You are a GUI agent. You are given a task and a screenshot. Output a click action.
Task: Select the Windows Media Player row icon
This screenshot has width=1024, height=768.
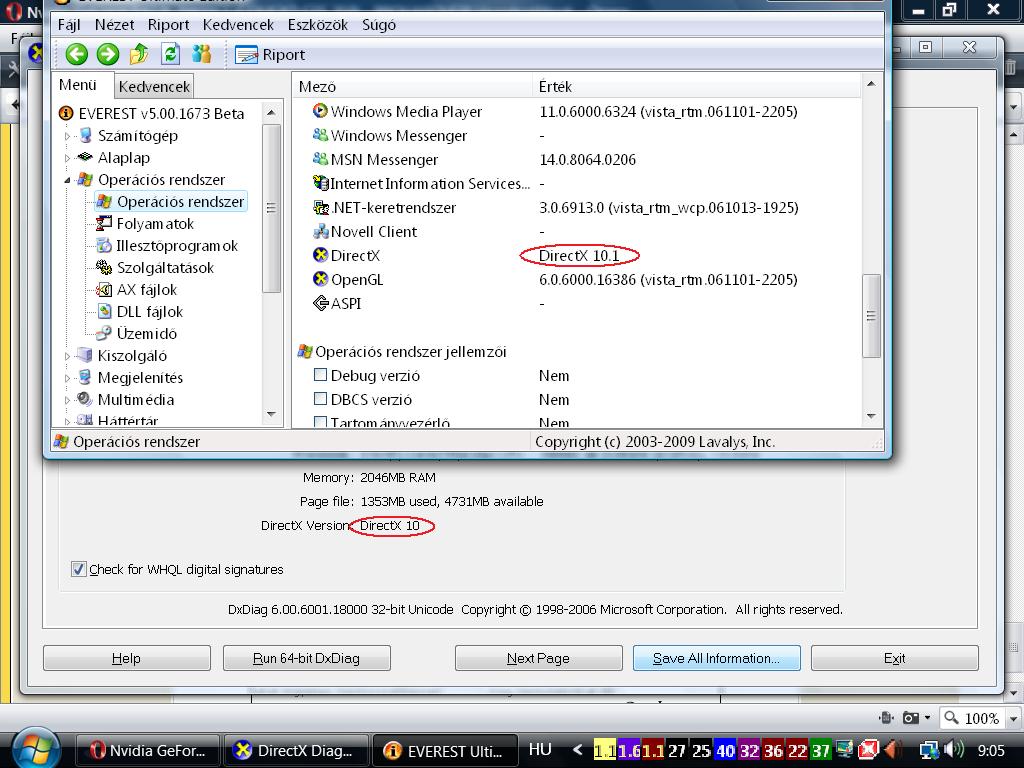point(320,111)
